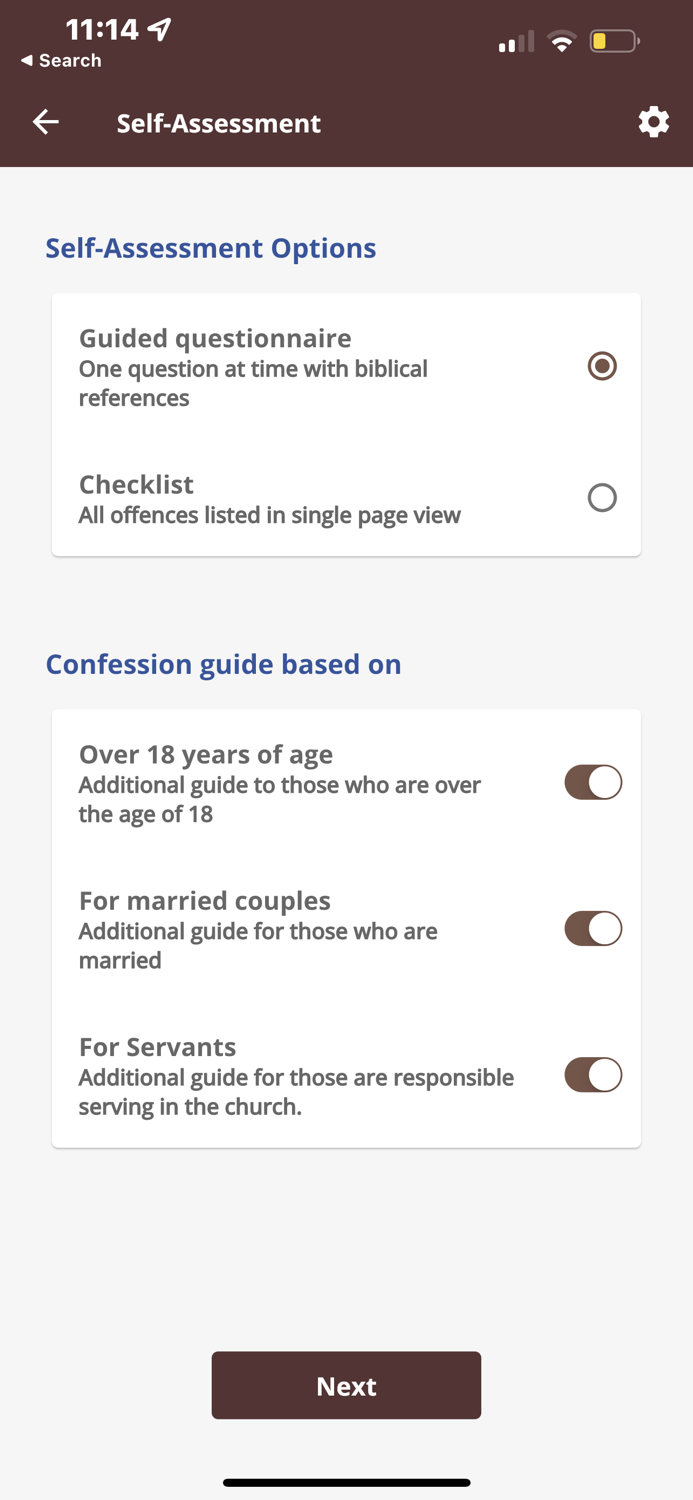
Task: Tap the cellular signal bars indicator
Action: [x=514, y=41]
